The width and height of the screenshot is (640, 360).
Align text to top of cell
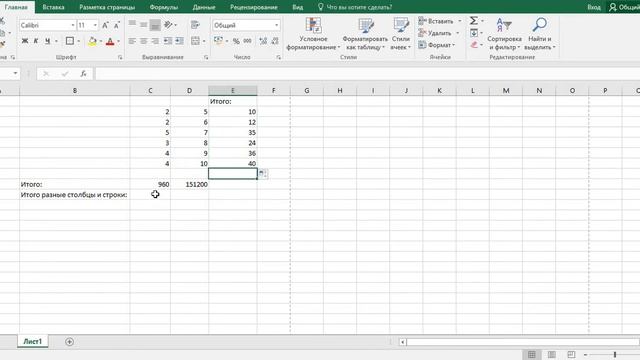point(132,24)
